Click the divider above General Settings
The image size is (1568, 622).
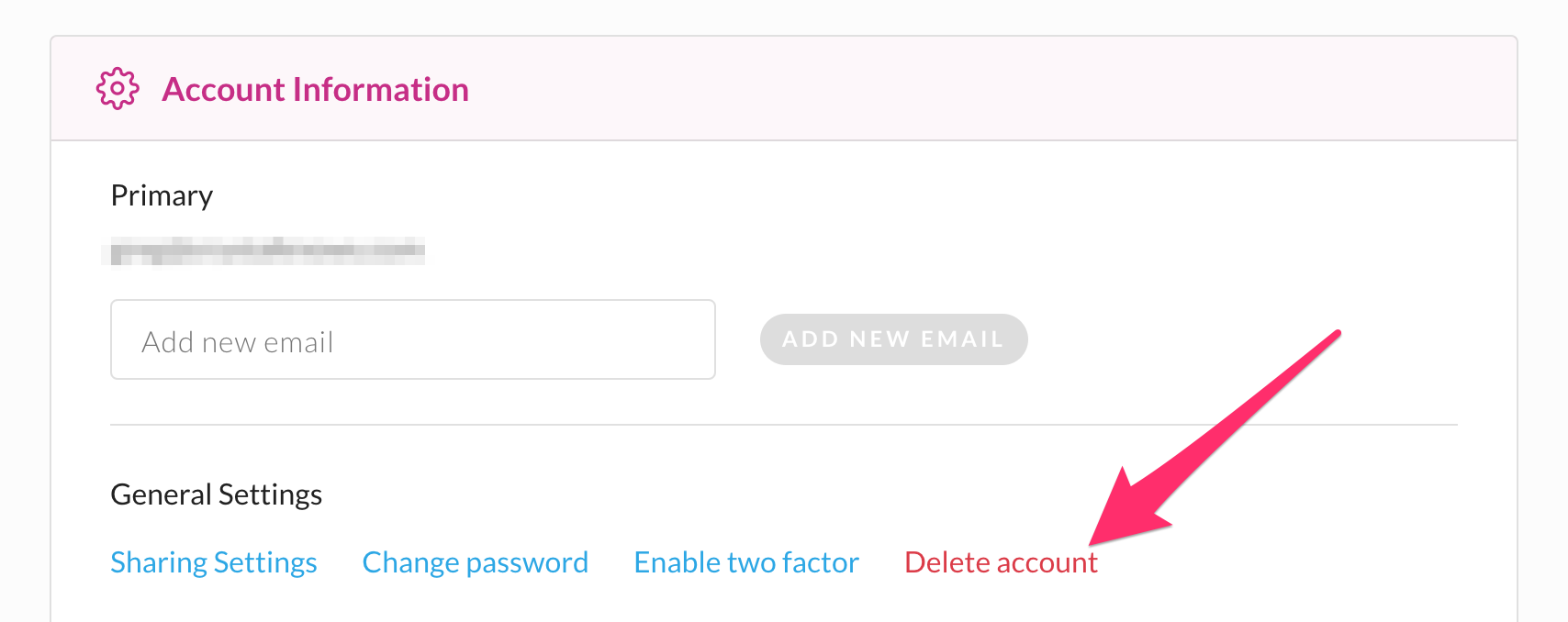784,425
